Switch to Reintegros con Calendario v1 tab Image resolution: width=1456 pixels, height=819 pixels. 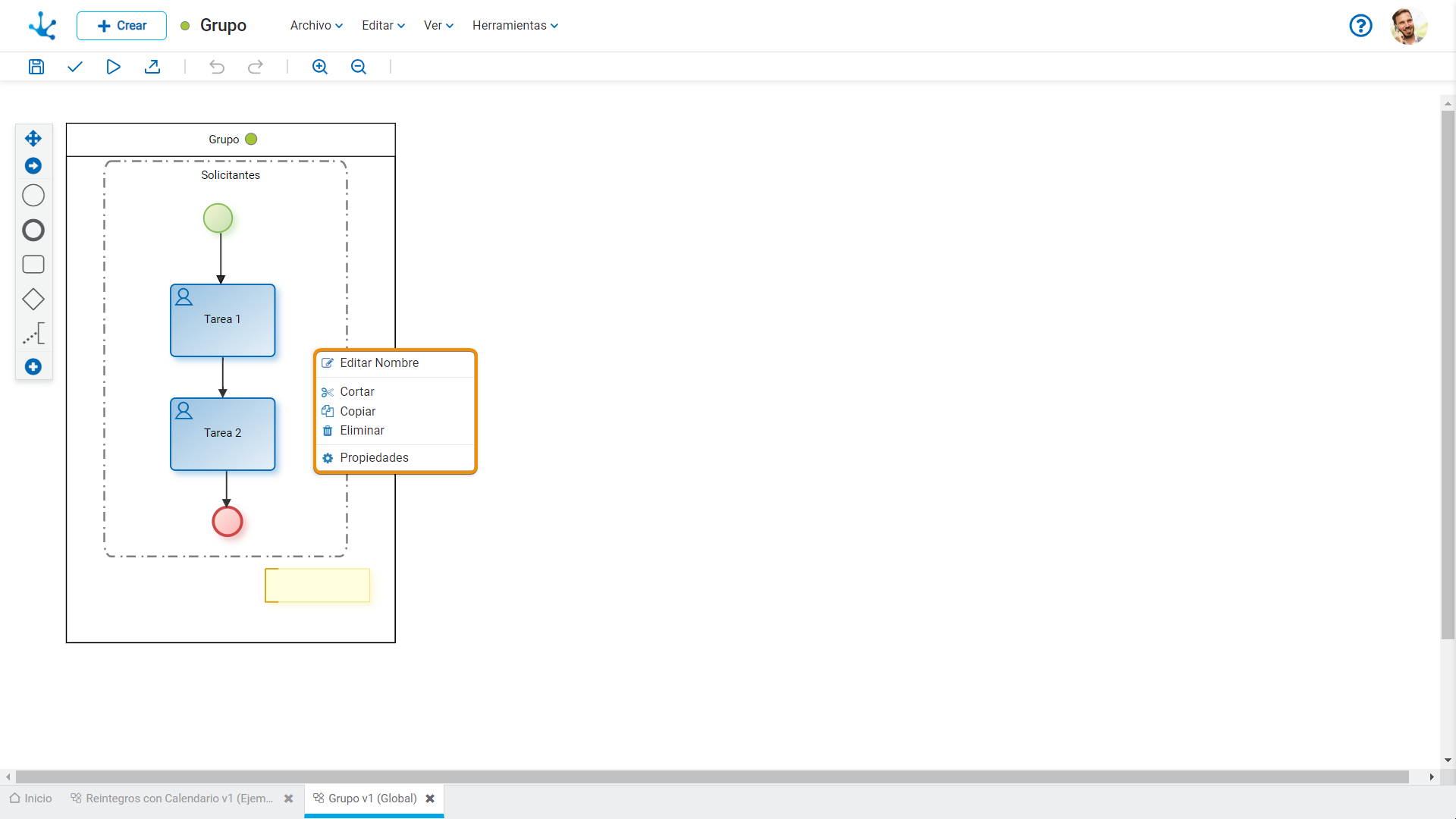click(179, 799)
